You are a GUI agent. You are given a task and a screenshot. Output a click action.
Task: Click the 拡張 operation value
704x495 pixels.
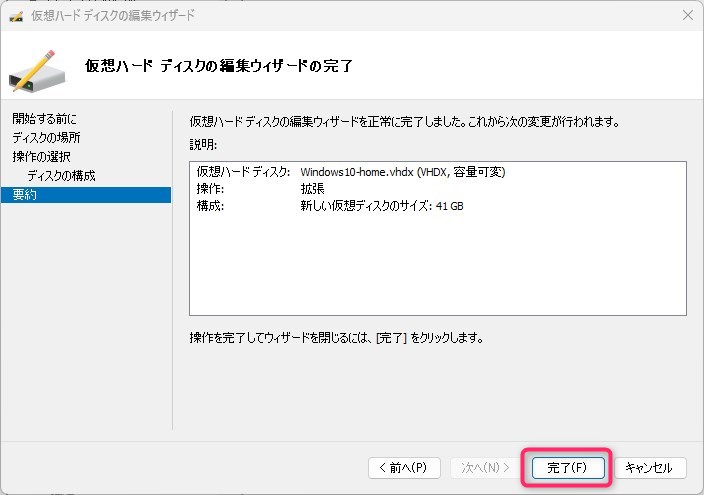pos(312,189)
